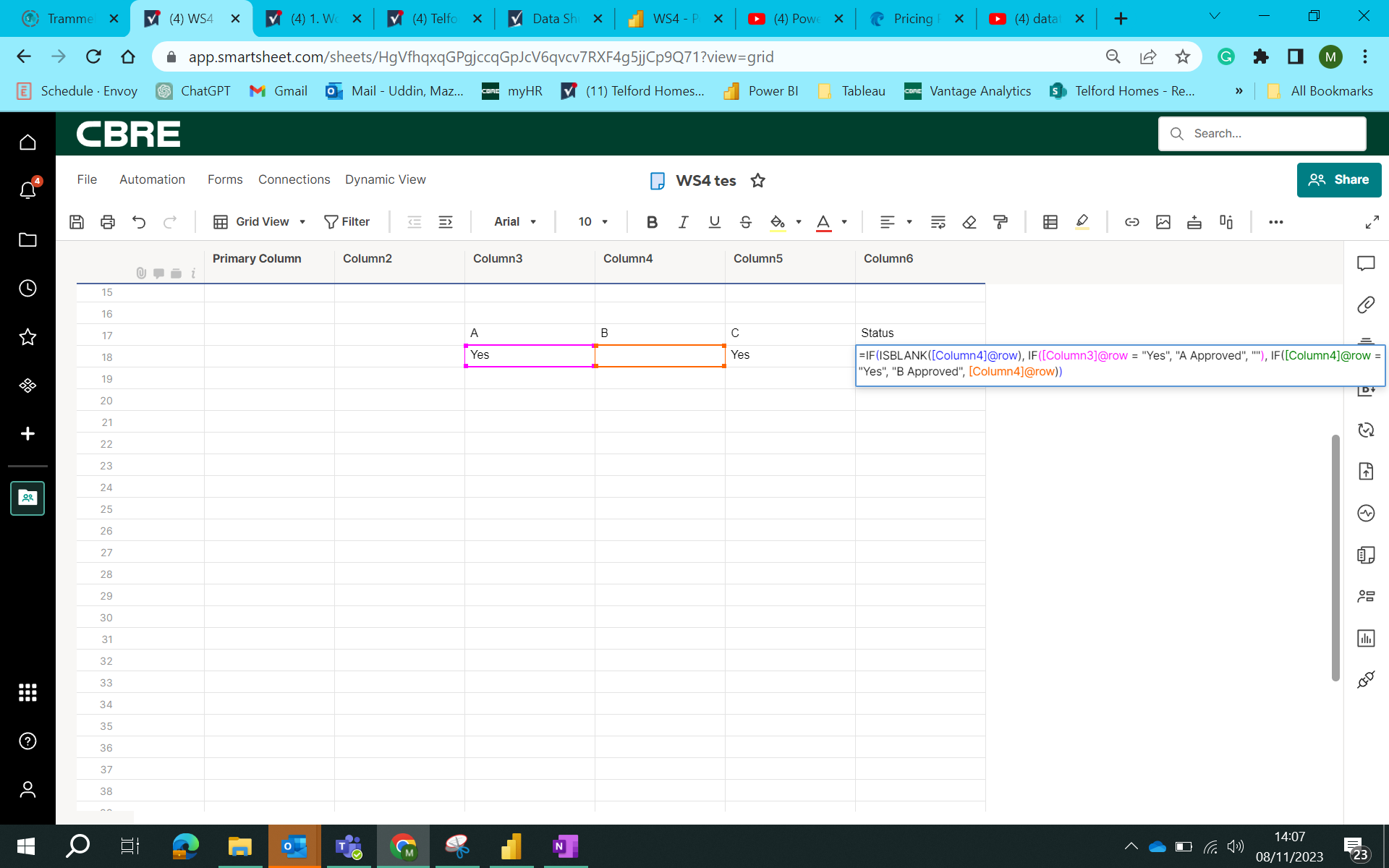Select the Yes cell in Column3

[x=530, y=355]
